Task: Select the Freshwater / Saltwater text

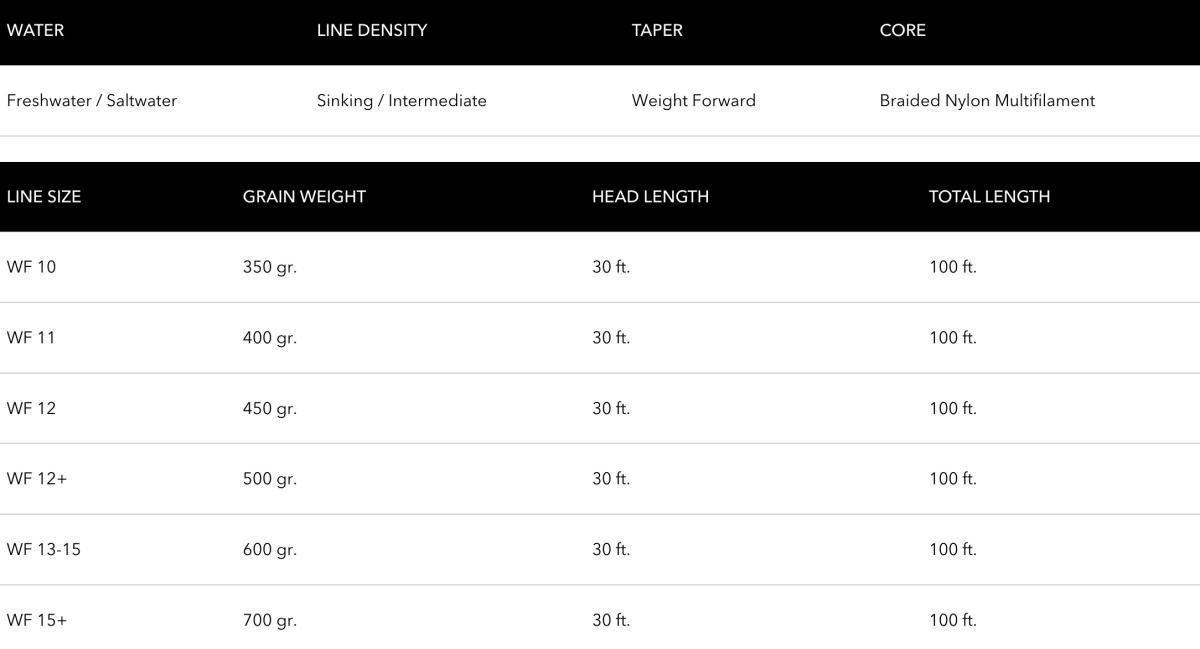Action: coord(91,101)
